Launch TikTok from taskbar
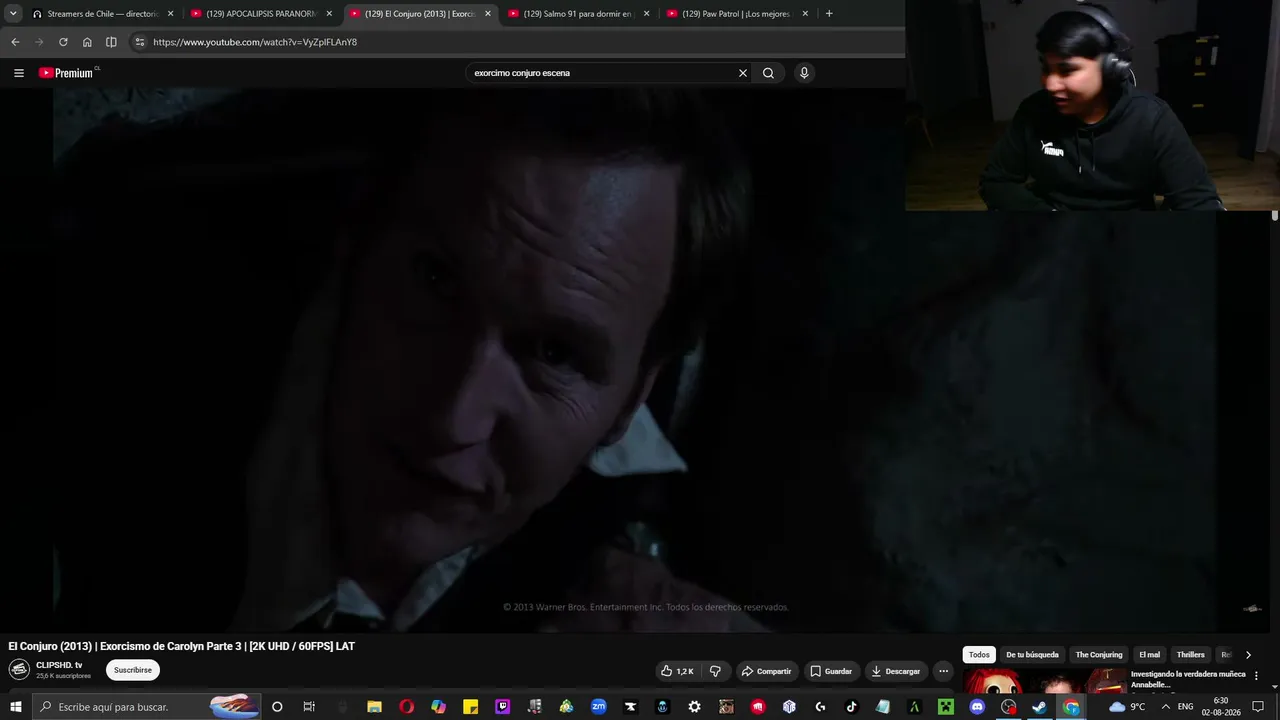This screenshot has width=1280, height=720. click(852, 707)
